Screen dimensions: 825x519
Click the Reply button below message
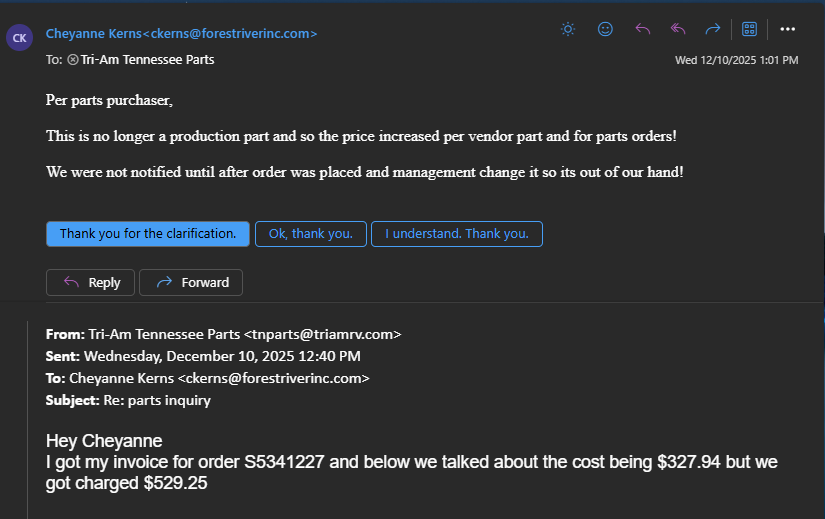click(x=90, y=283)
